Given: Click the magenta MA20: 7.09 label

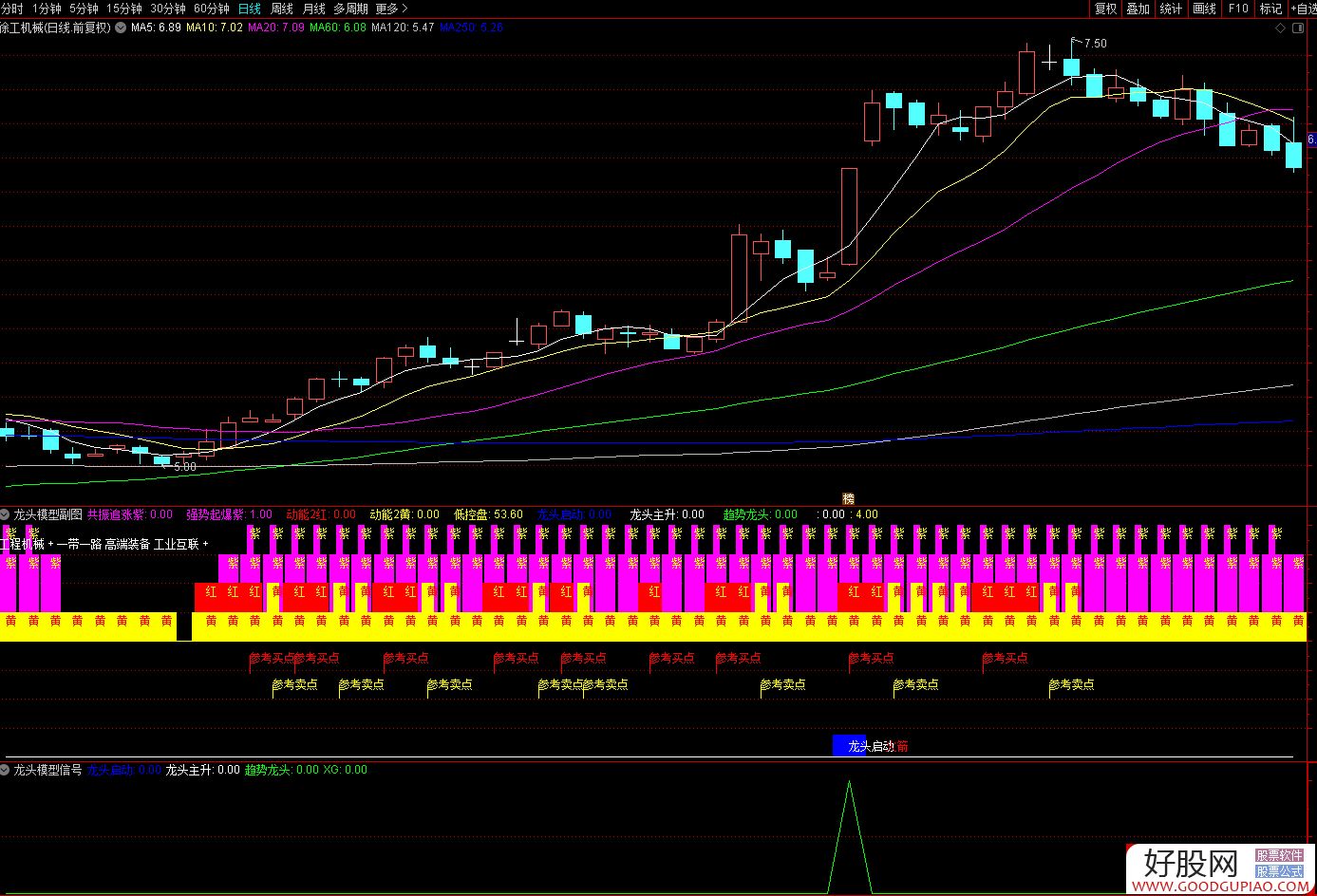Looking at the screenshot, I should click(276, 28).
